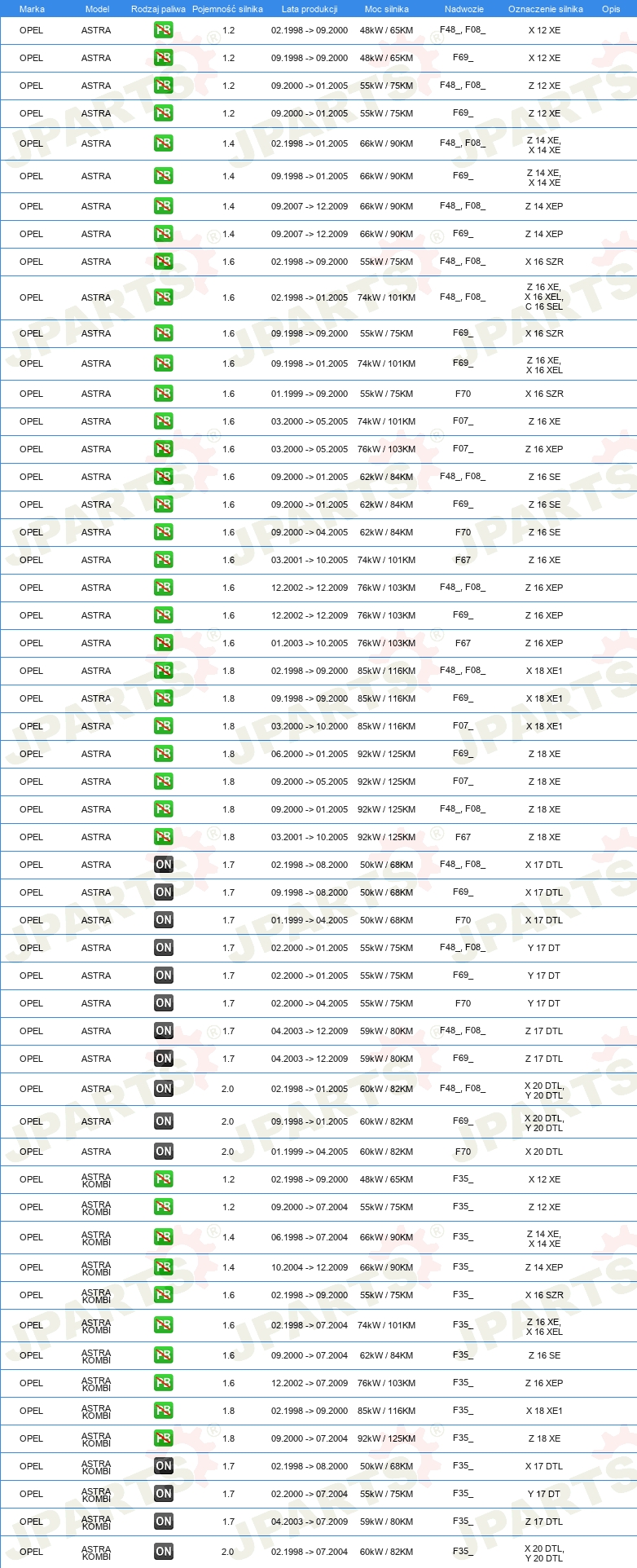Click the date range 02.2000 -> 07.2004
This screenshot has height=1568, width=637.
tap(310, 1494)
